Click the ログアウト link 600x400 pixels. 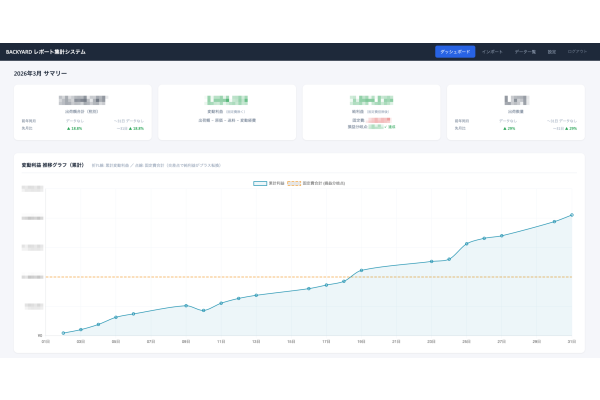coord(578,51)
